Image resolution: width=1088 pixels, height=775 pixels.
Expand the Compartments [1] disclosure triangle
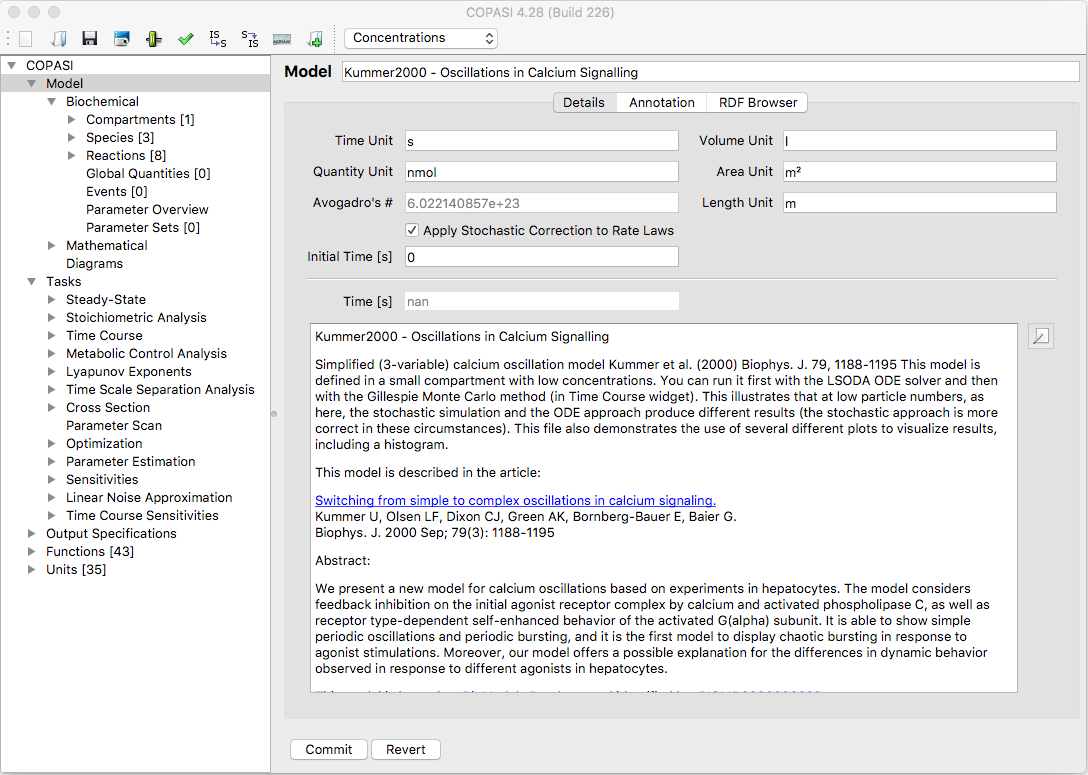click(71, 119)
